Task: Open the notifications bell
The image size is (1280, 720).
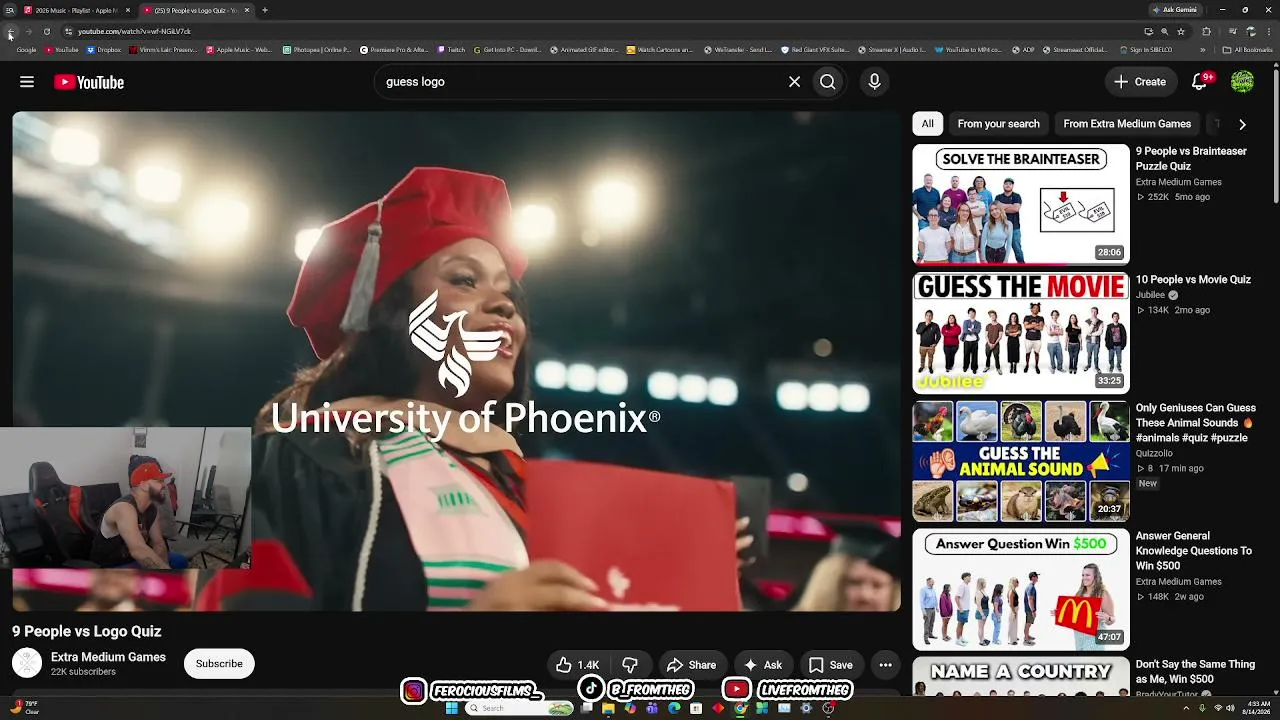Action: pyautogui.click(x=1200, y=82)
